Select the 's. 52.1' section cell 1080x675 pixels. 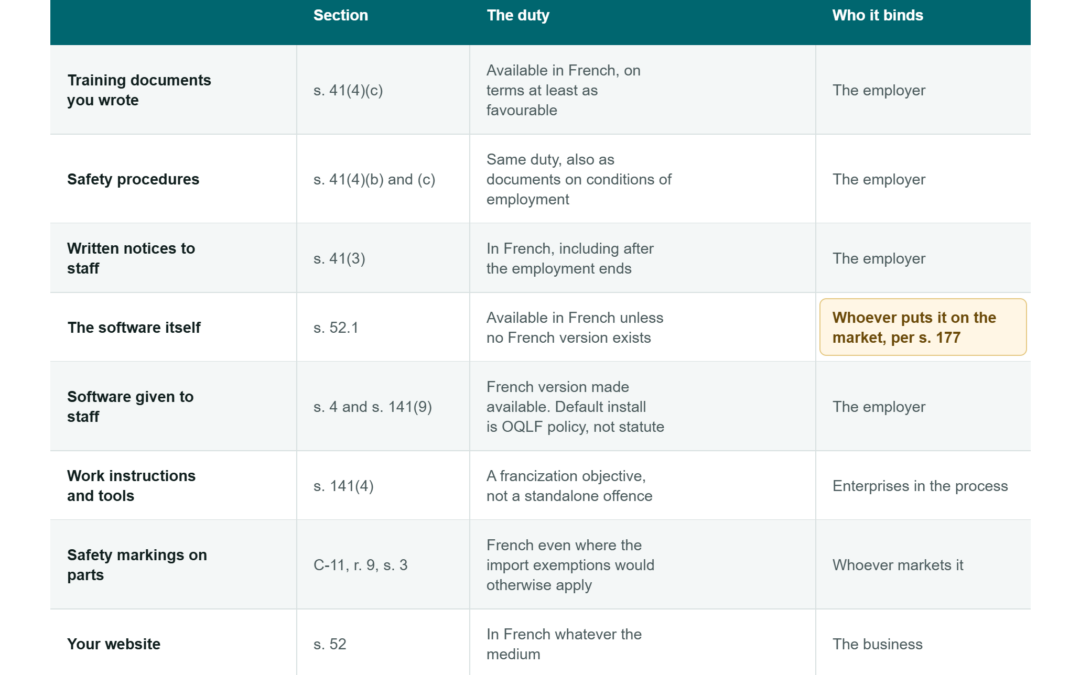pos(335,327)
